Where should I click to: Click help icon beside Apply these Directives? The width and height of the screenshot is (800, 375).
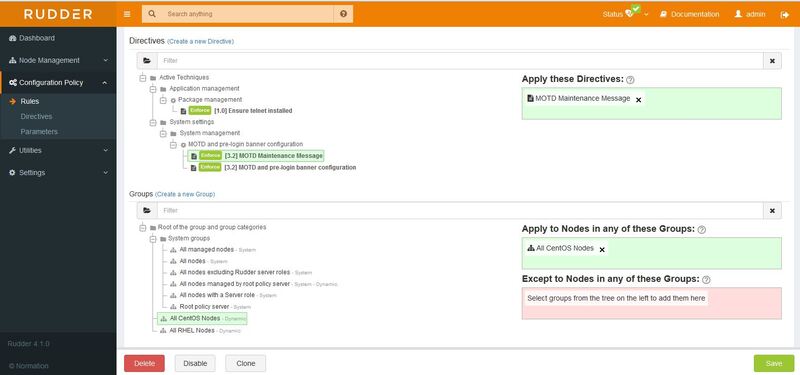[630, 80]
